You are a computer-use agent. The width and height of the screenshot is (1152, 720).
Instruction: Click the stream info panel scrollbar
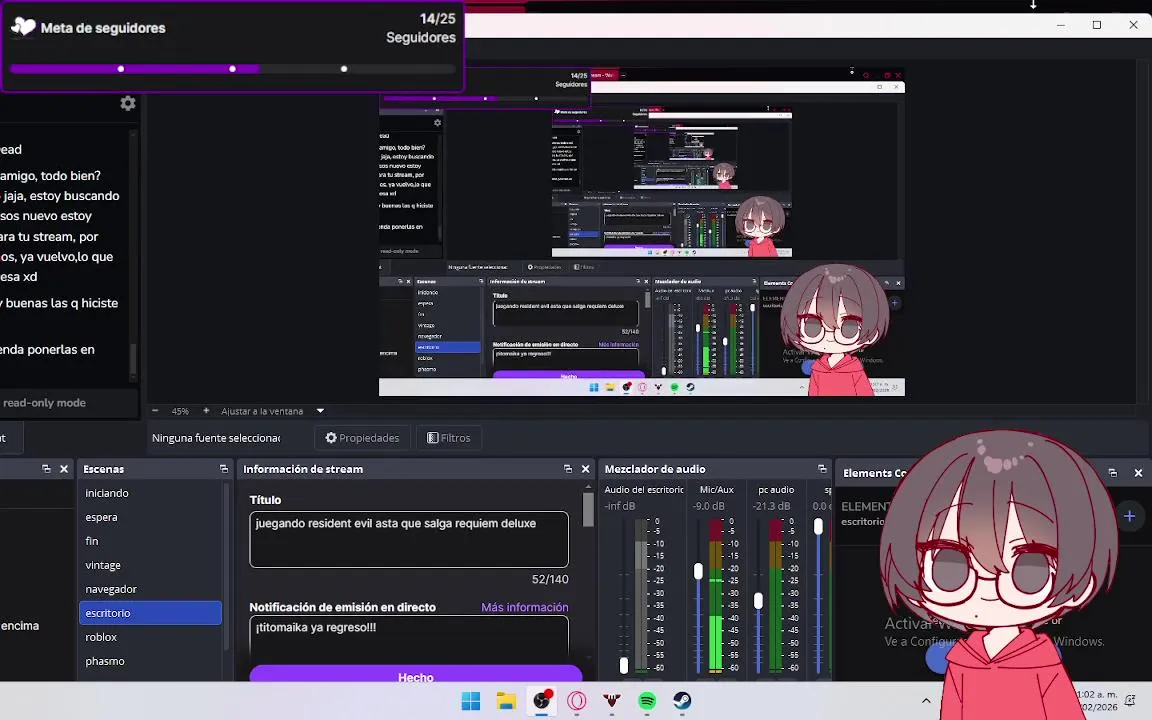tap(588, 509)
